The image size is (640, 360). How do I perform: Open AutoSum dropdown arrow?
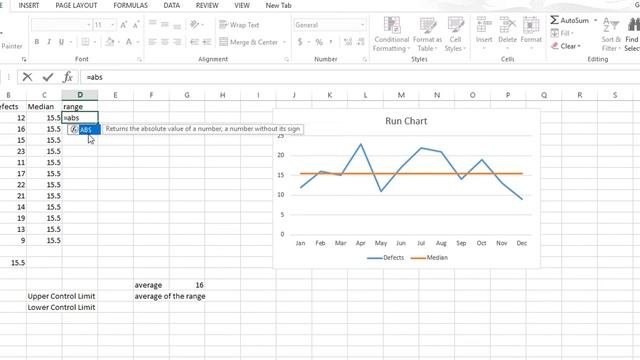596,20
